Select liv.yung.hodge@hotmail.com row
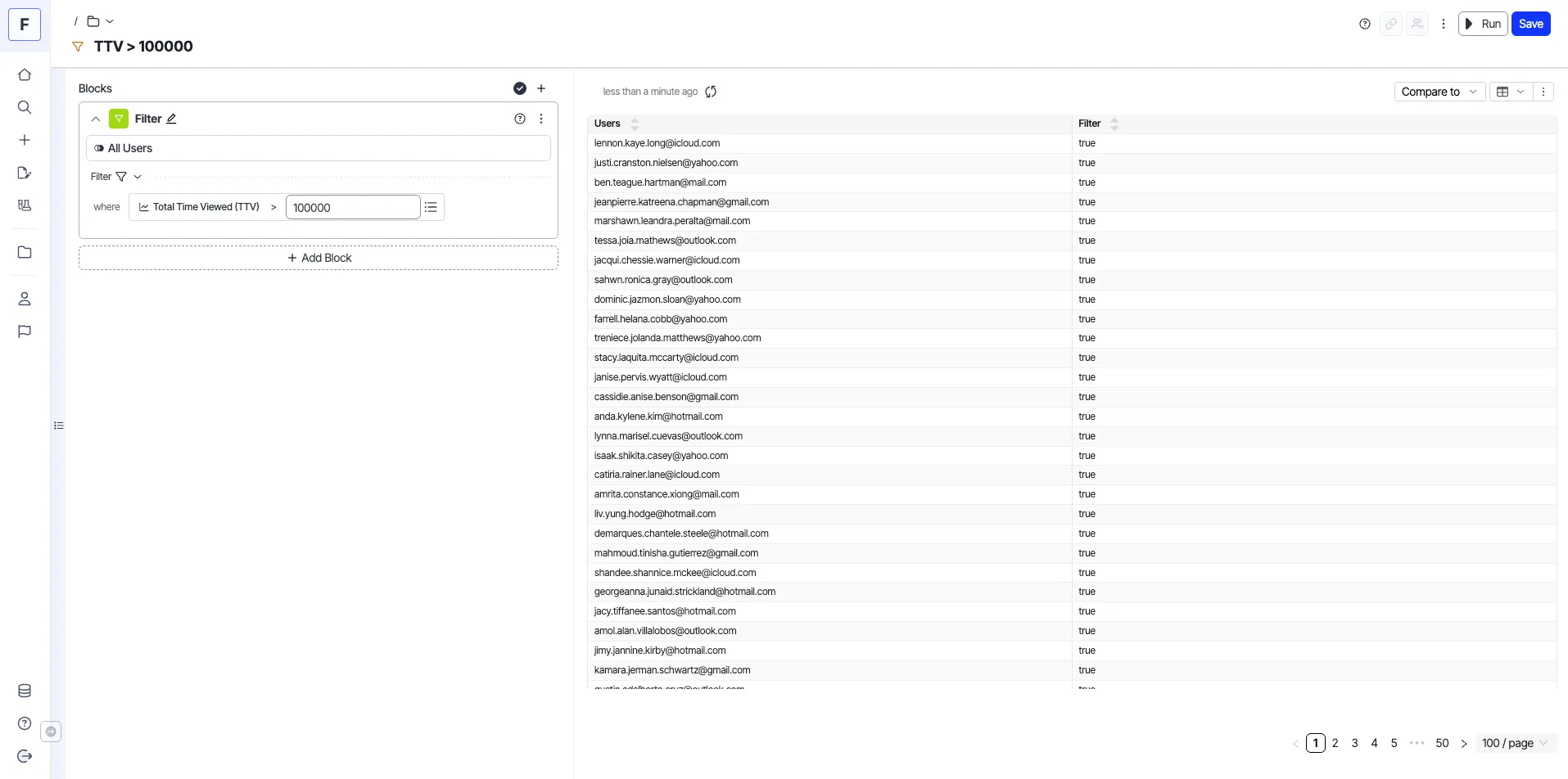This screenshot has height=779, width=1568. coord(1072,514)
